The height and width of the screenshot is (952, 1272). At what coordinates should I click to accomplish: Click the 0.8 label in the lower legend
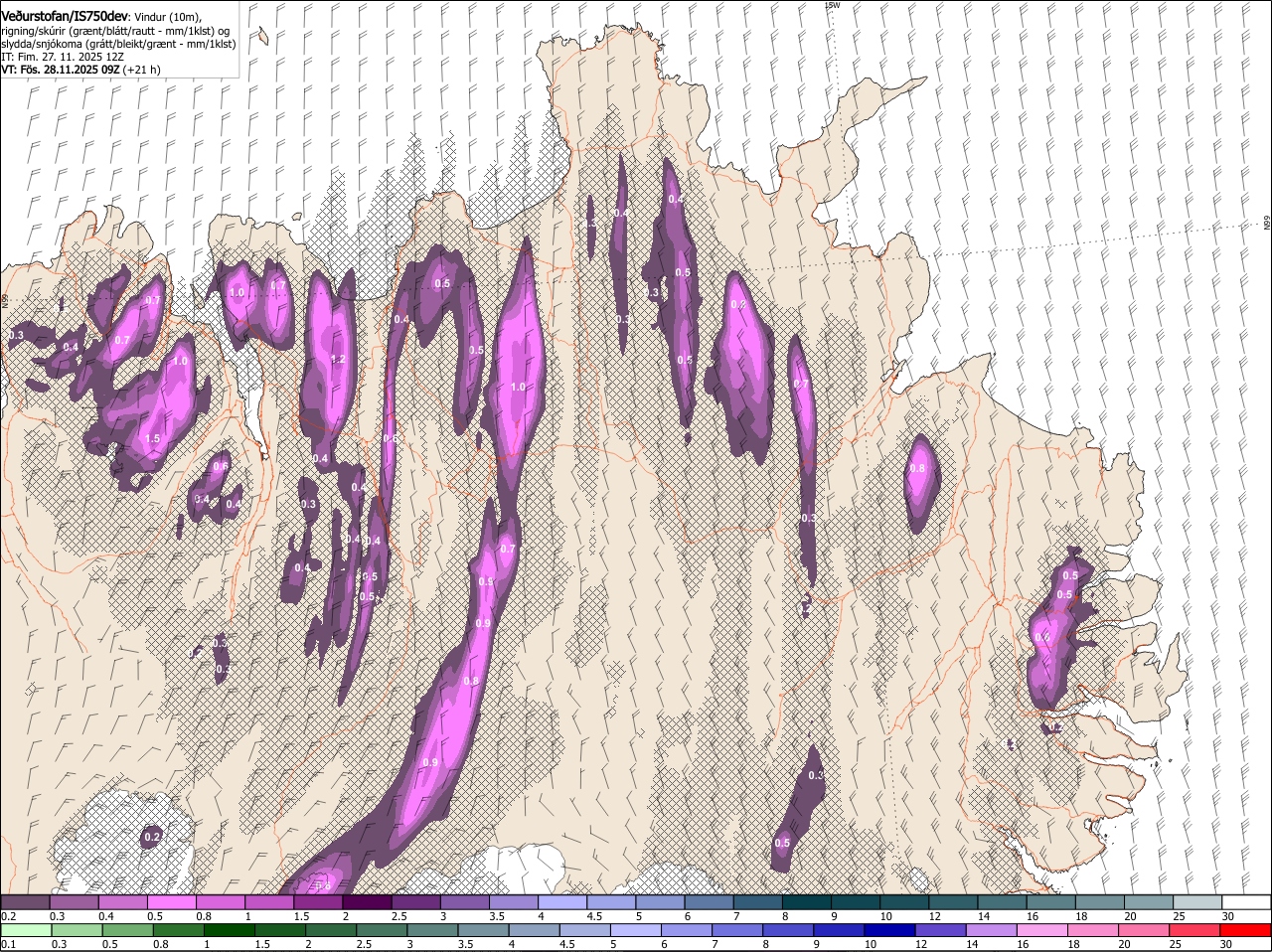(x=160, y=944)
